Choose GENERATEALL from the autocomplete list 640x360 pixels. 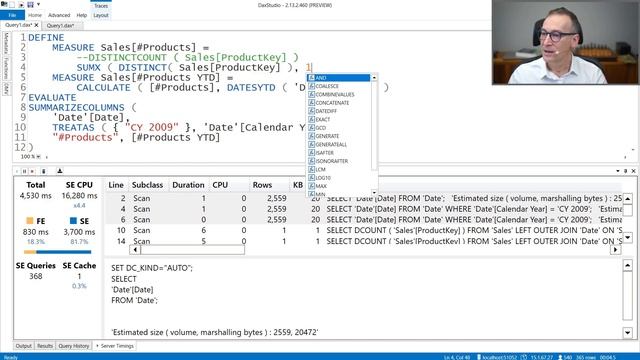coord(339,144)
